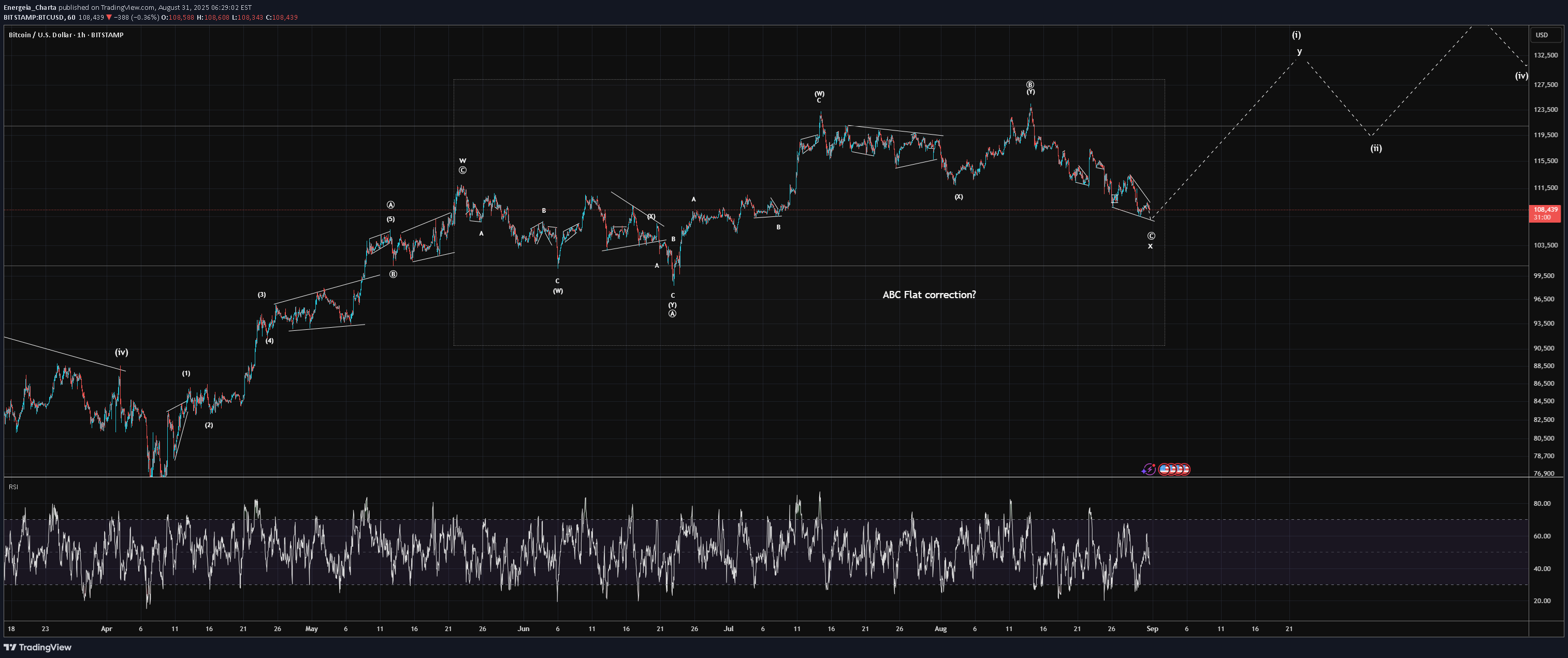The width and height of the screenshot is (1568, 658).
Task: Select the (ii) projected wave label
Action: point(1376,148)
